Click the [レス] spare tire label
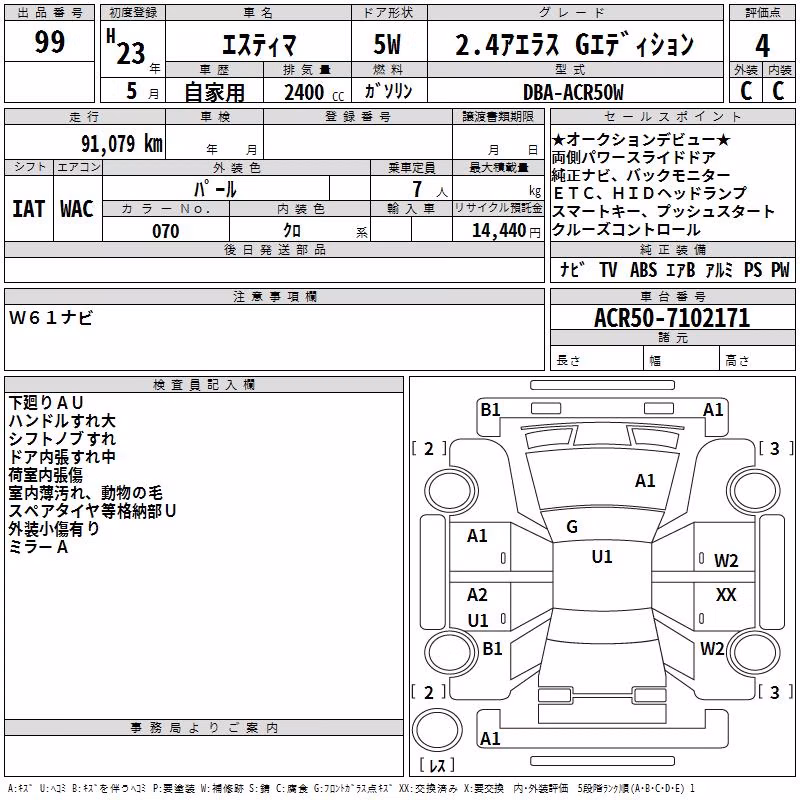This screenshot has height=800, width=800. 437,764
